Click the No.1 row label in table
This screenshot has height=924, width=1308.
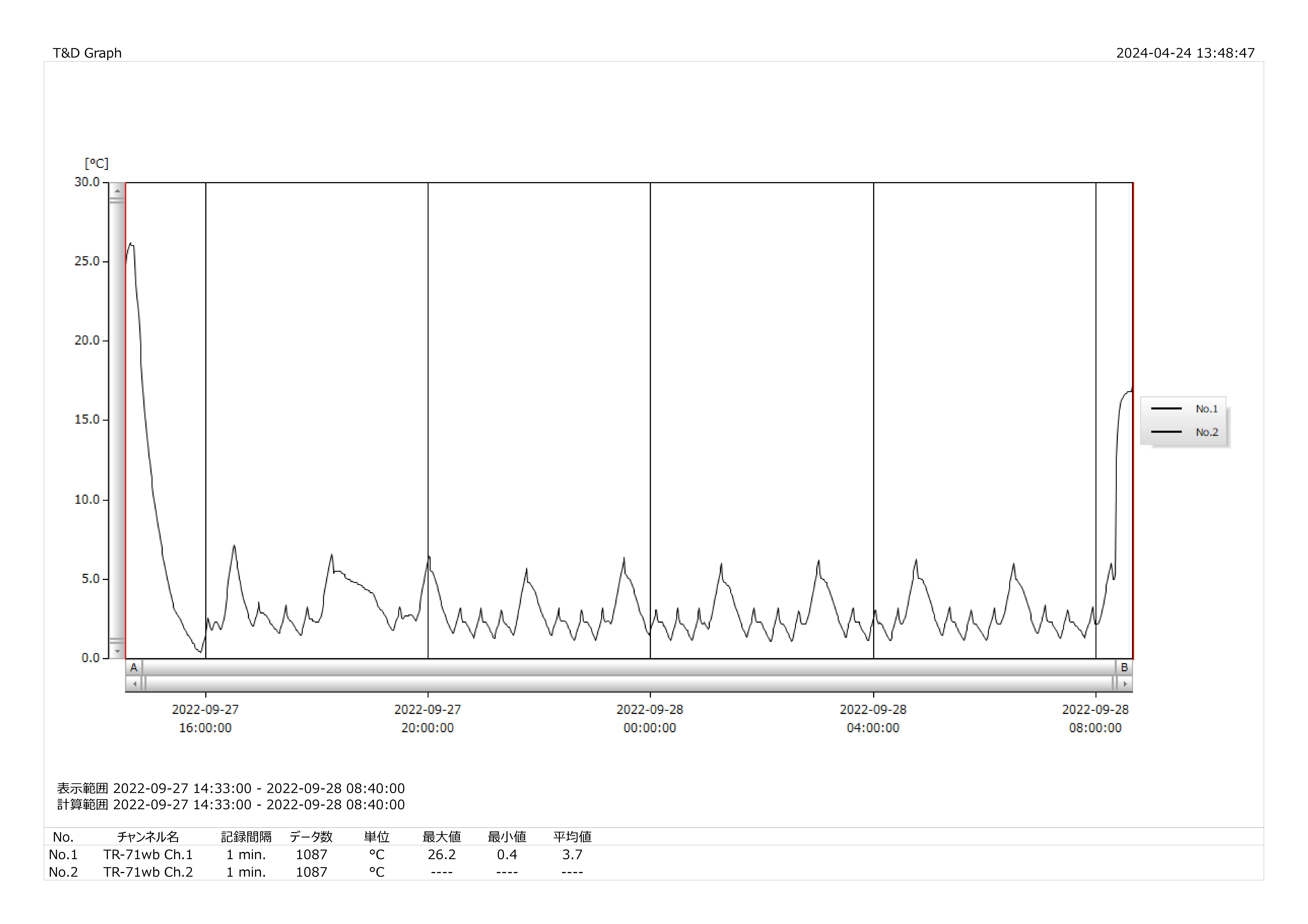click(63, 854)
